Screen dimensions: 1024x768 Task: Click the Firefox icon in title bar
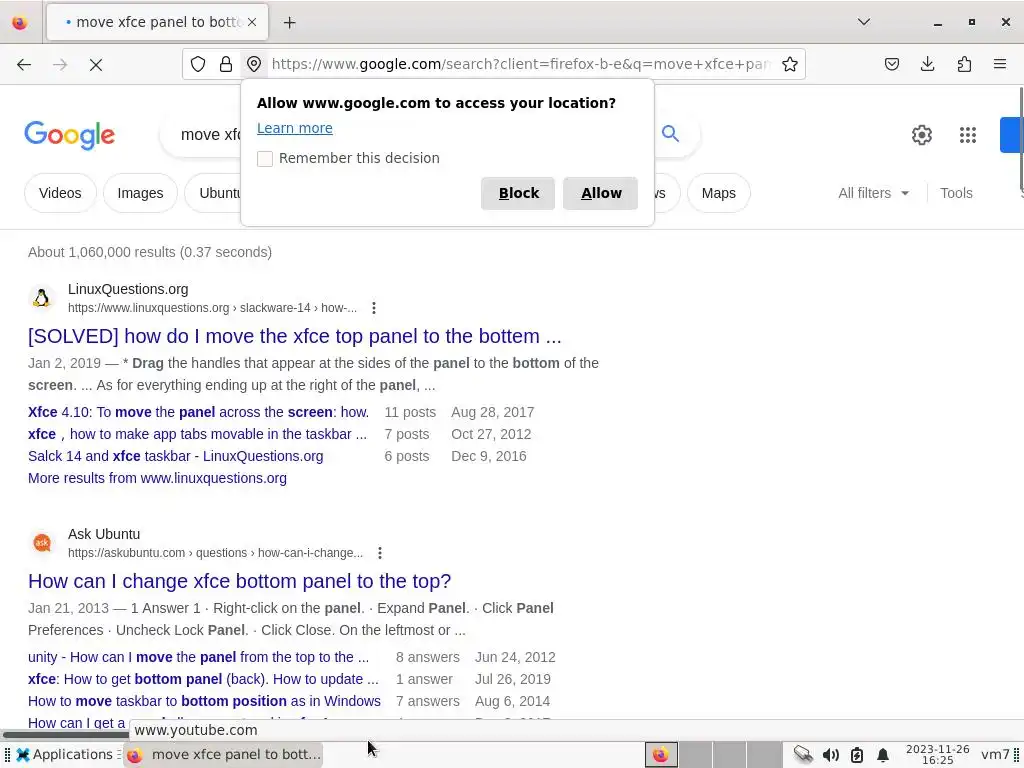[x=20, y=22]
